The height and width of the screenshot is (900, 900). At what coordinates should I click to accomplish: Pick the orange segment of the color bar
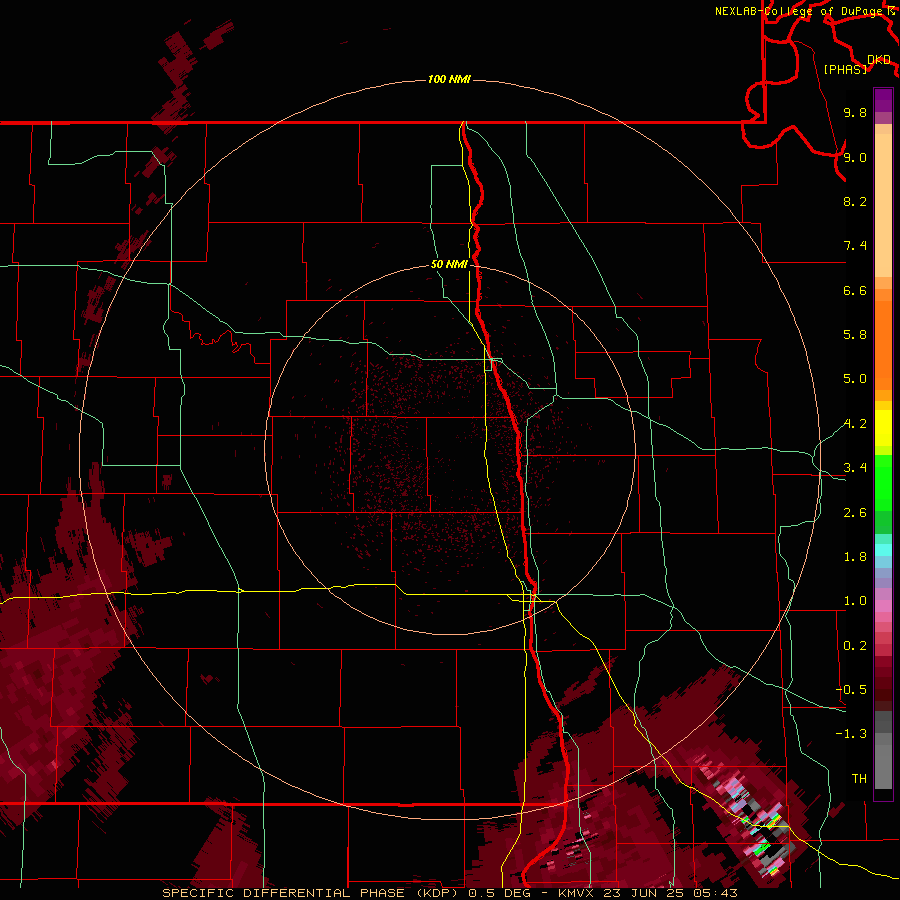tap(883, 344)
